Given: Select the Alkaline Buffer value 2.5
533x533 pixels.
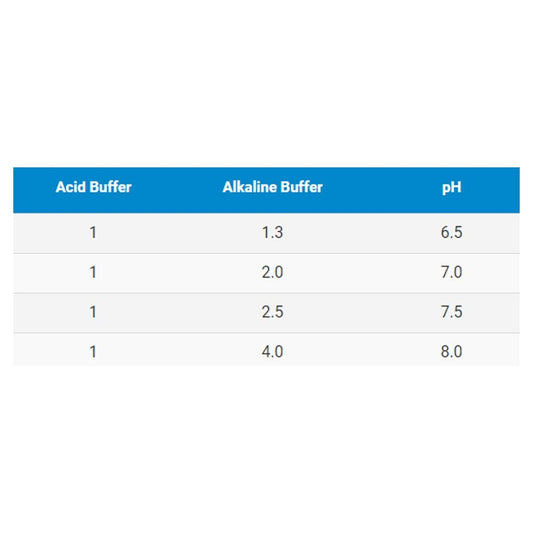Looking at the screenshot, I should click(x=272, y=312).
